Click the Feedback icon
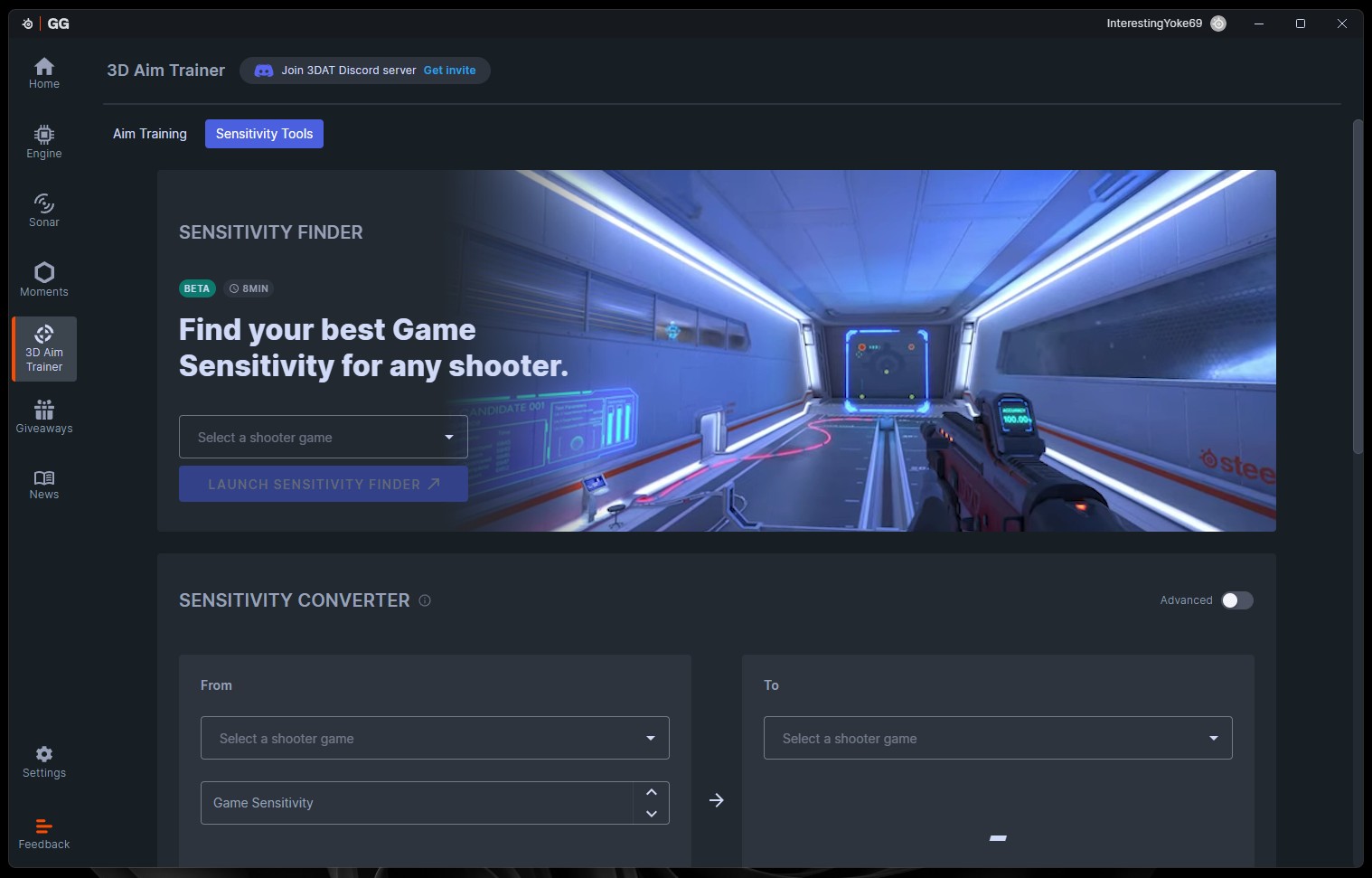 pos(43,834)
